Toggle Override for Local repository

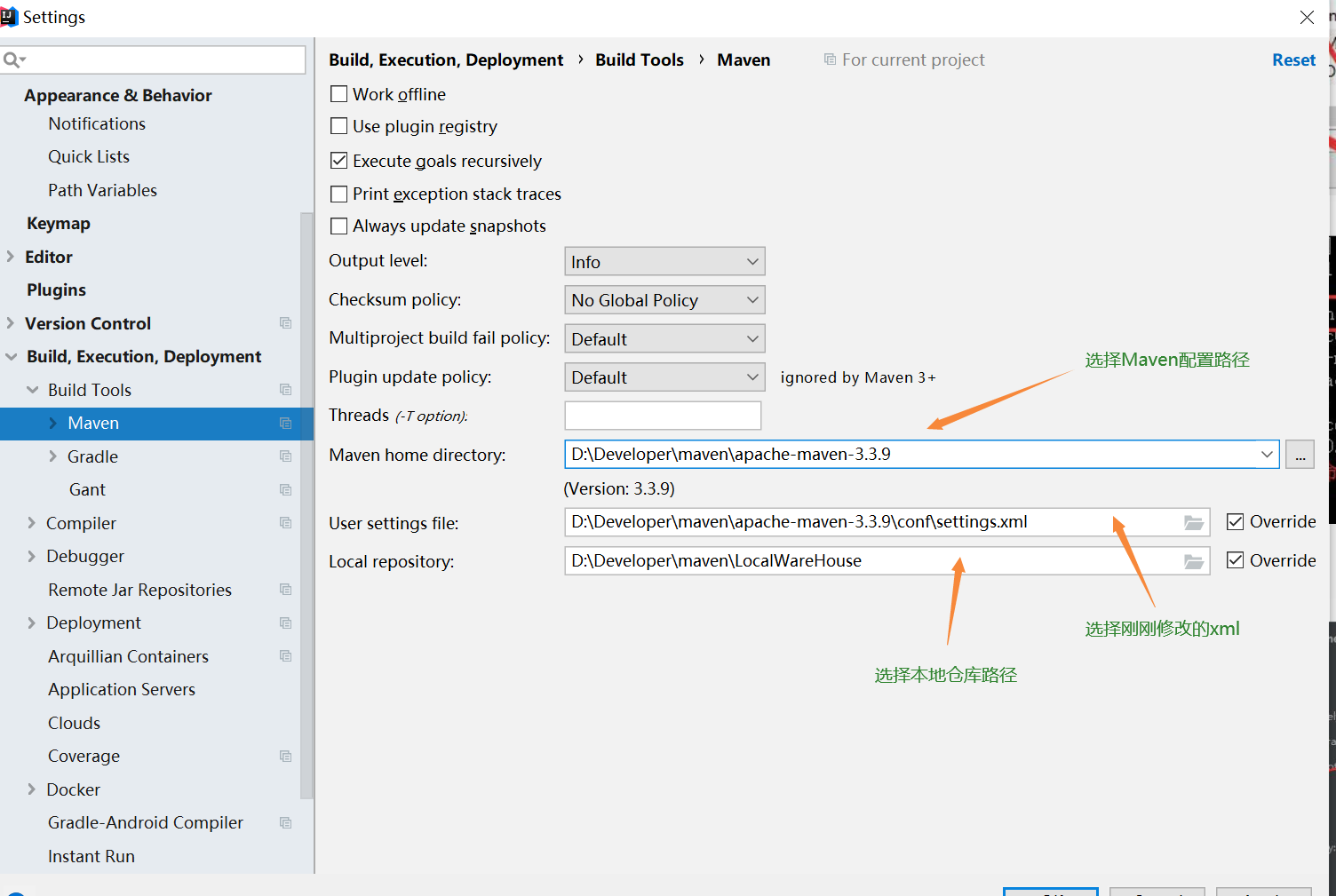coord(1235,560)
